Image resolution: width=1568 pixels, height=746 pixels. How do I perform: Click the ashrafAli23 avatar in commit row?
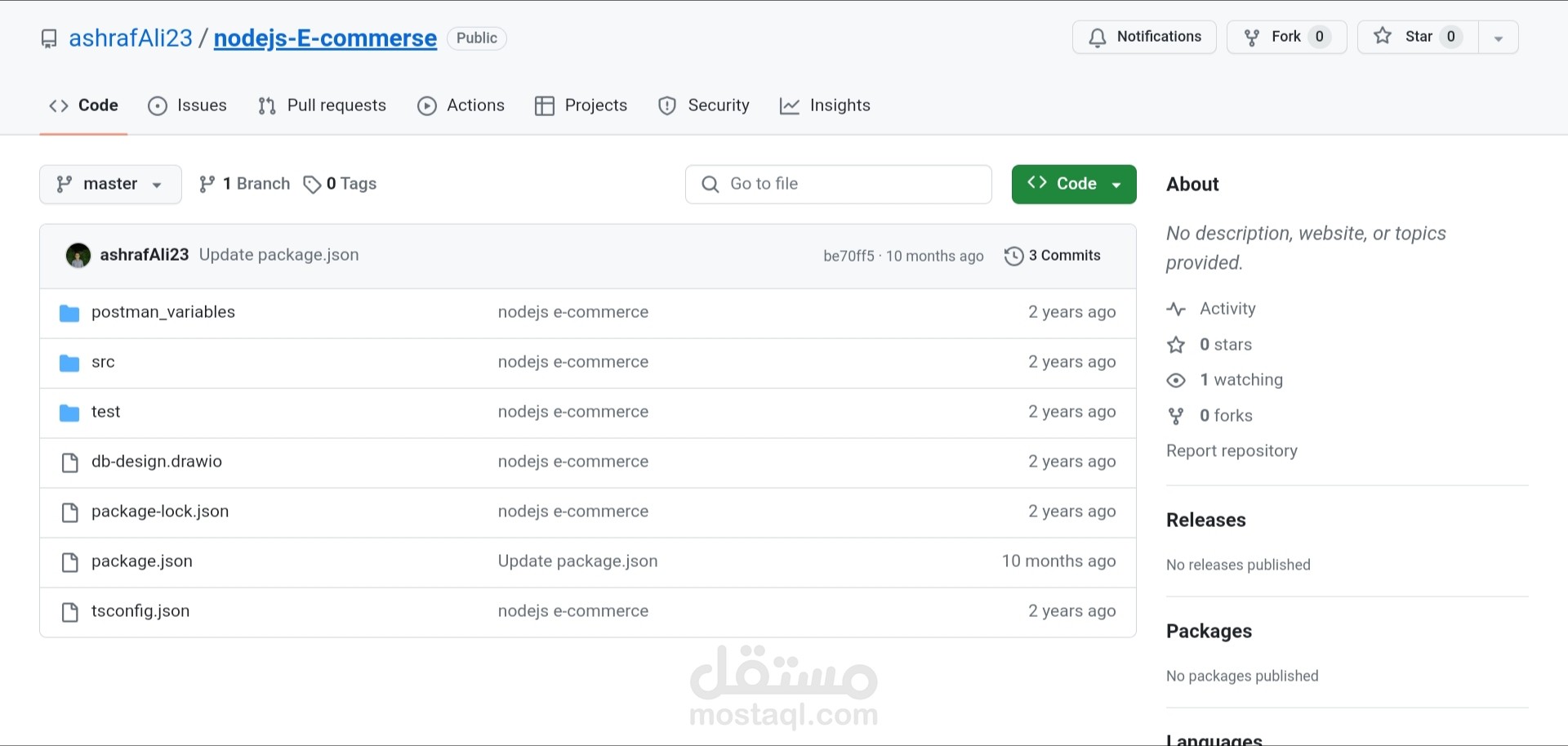pos(78,256)
